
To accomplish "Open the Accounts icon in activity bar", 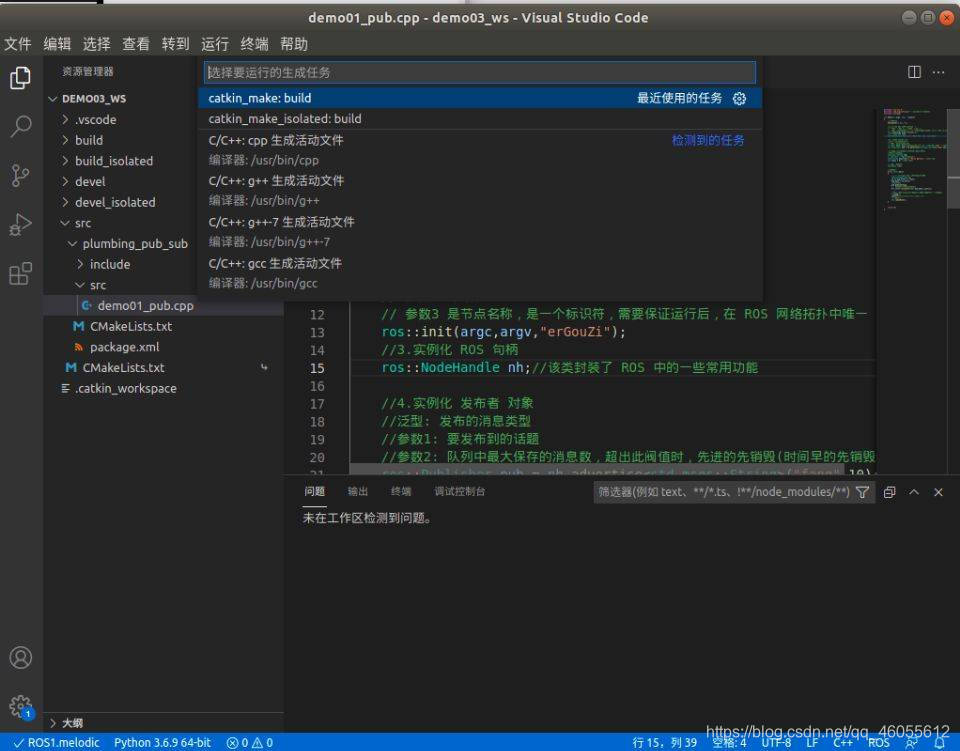I will (x=20, y=657).
